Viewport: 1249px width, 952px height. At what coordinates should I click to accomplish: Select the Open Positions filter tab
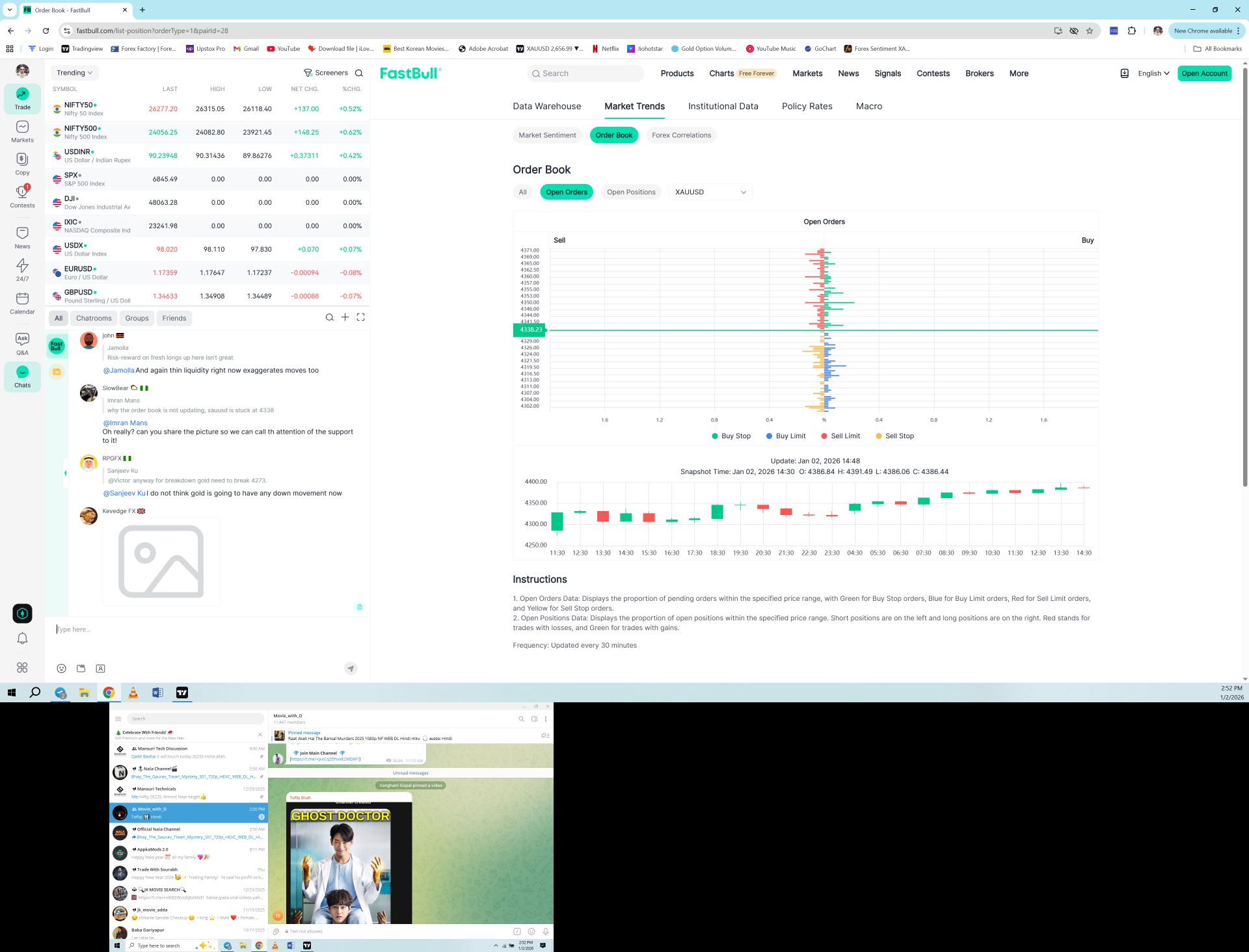point(630,192)
